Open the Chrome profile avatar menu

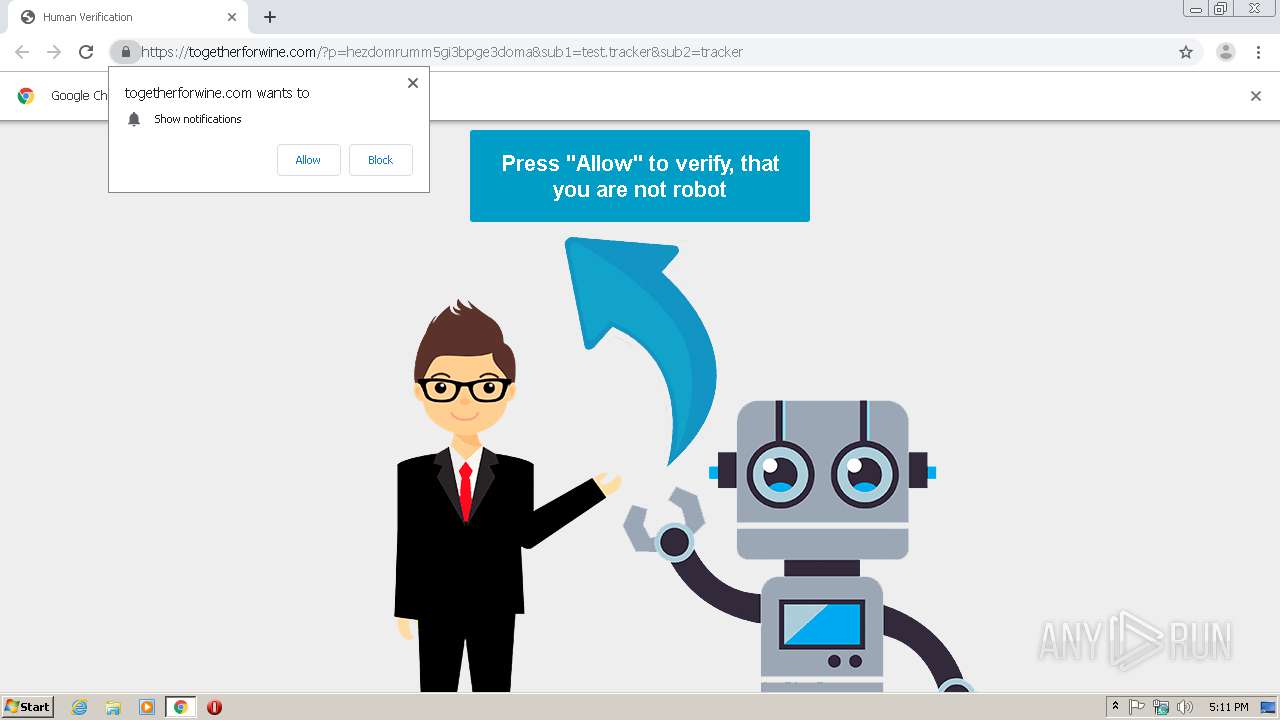tap(1225, 52)
